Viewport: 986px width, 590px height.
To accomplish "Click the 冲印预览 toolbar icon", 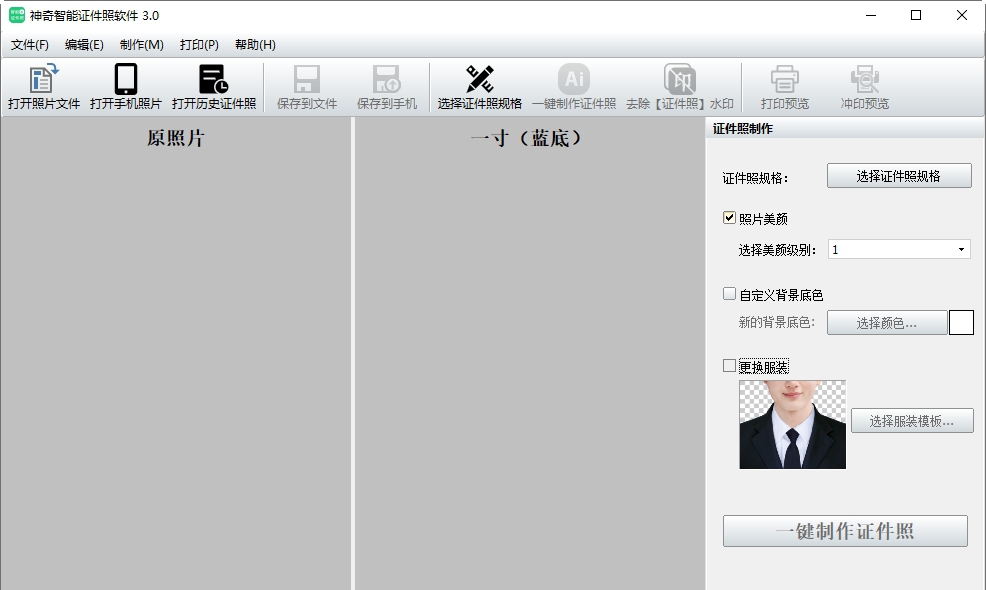I will click(862, 85).
